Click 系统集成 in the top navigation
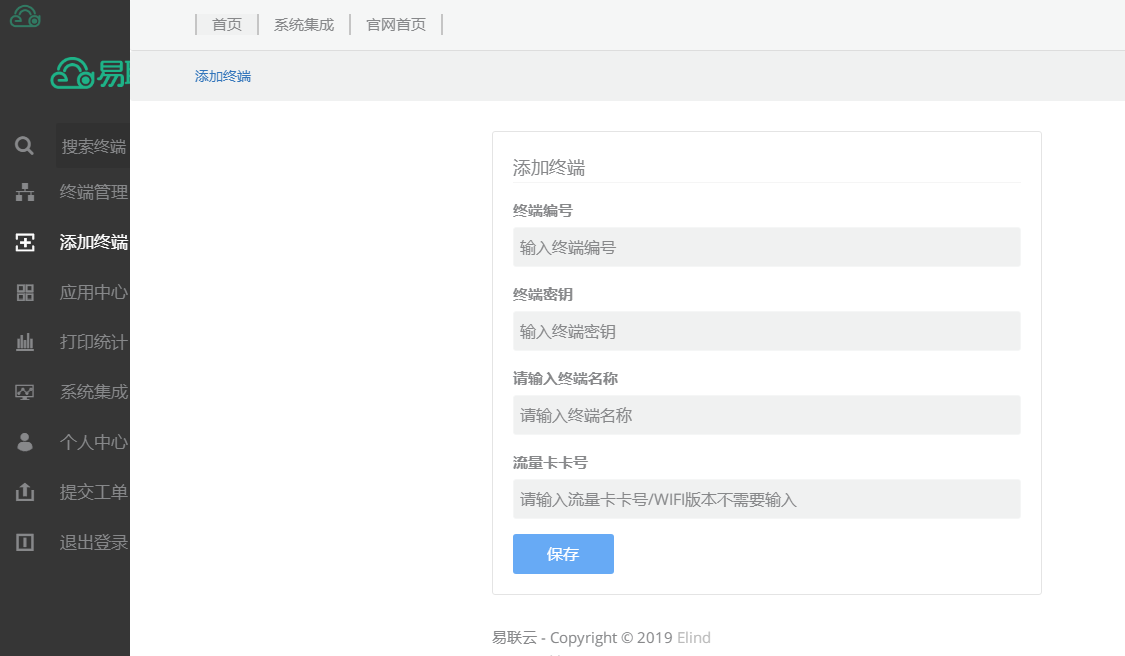This screenshot has width=1125, height=656. (x=303, y=24)
